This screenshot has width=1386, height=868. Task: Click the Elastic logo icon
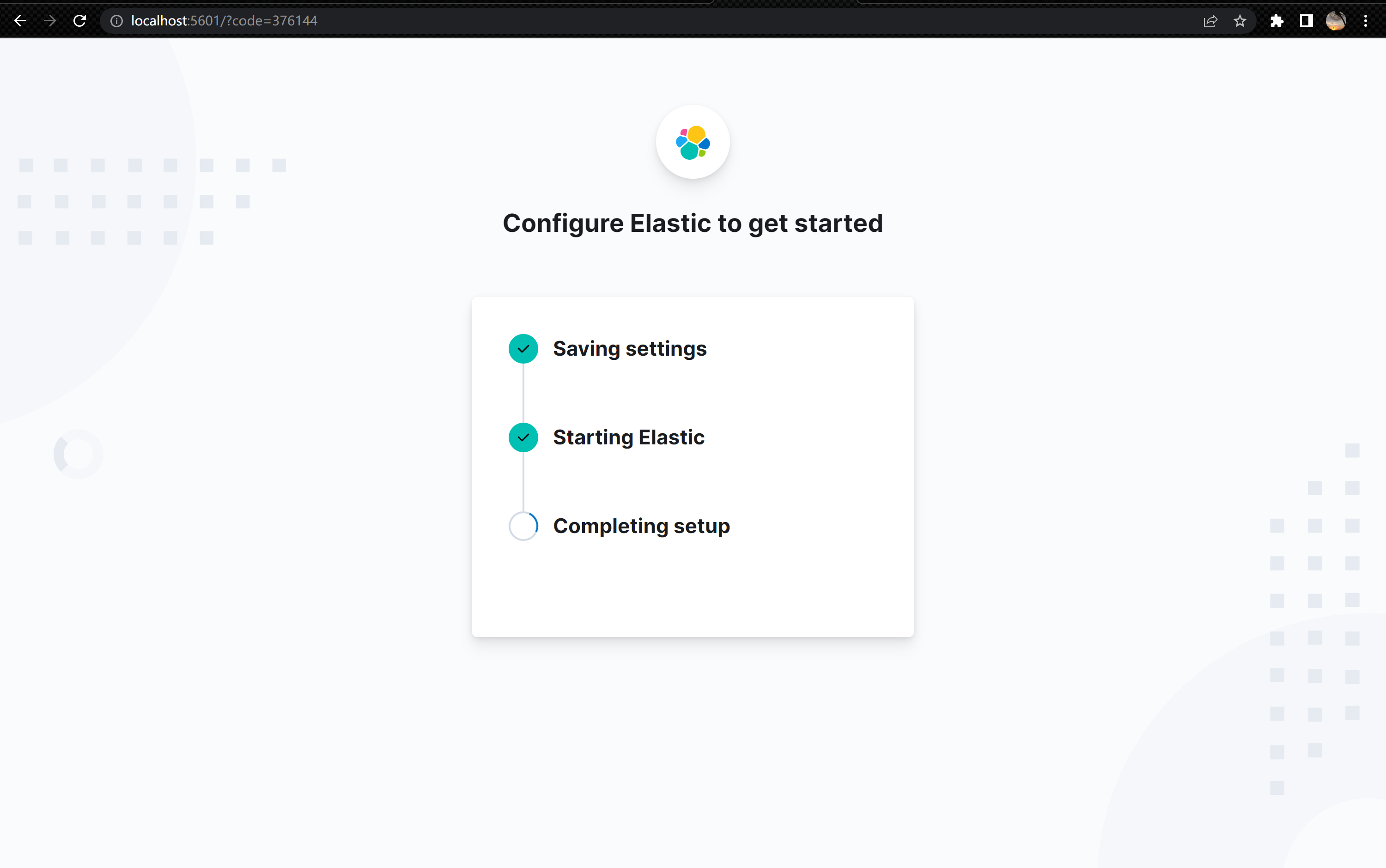(693, 142)
